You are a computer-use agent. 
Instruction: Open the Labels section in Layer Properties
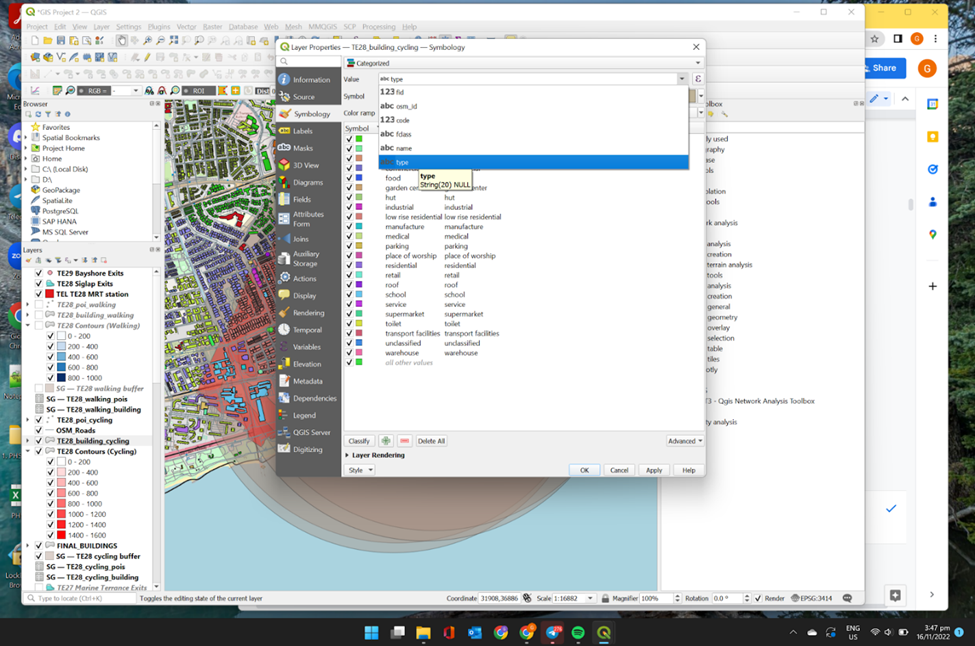[x=302, y=131]
